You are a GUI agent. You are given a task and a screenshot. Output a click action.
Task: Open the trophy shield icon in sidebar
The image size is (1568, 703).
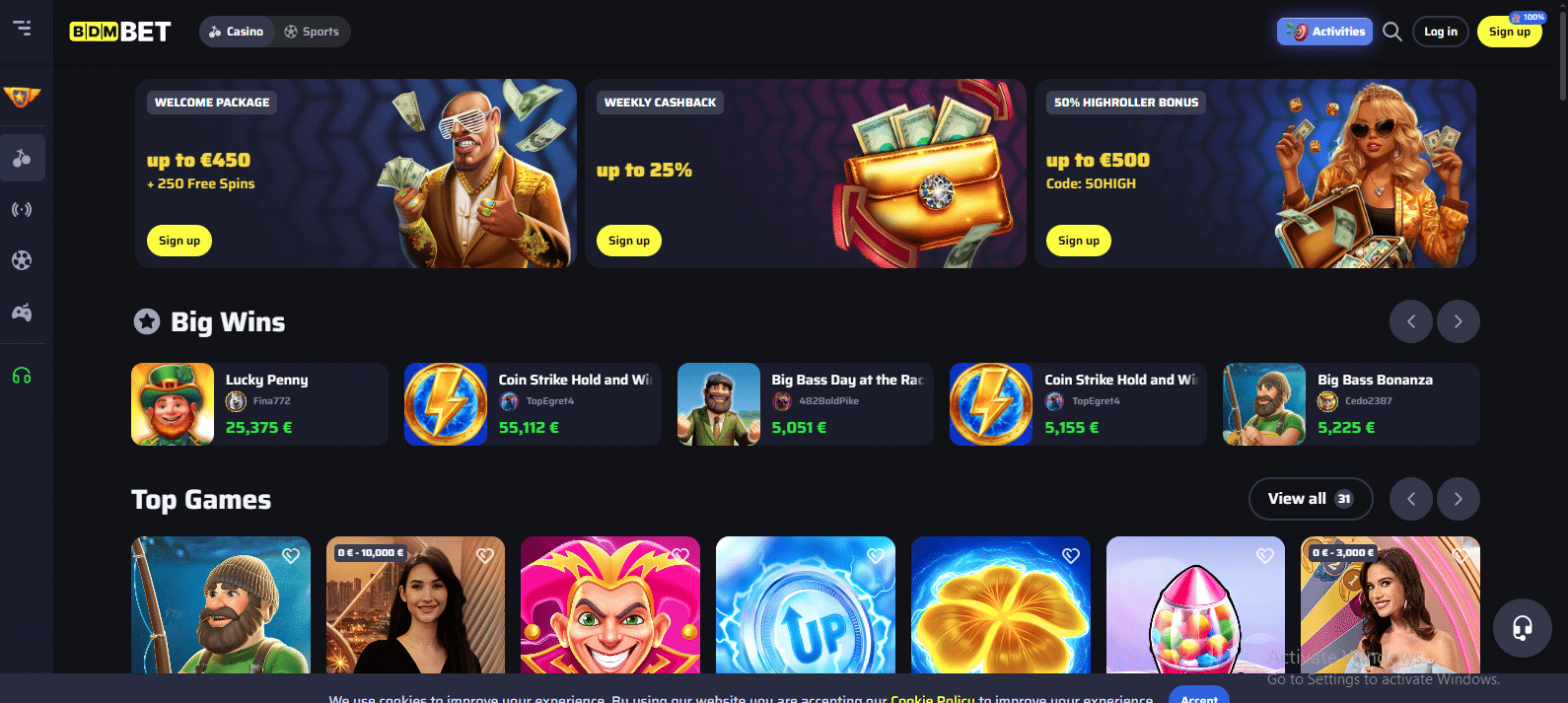point(22,97)
